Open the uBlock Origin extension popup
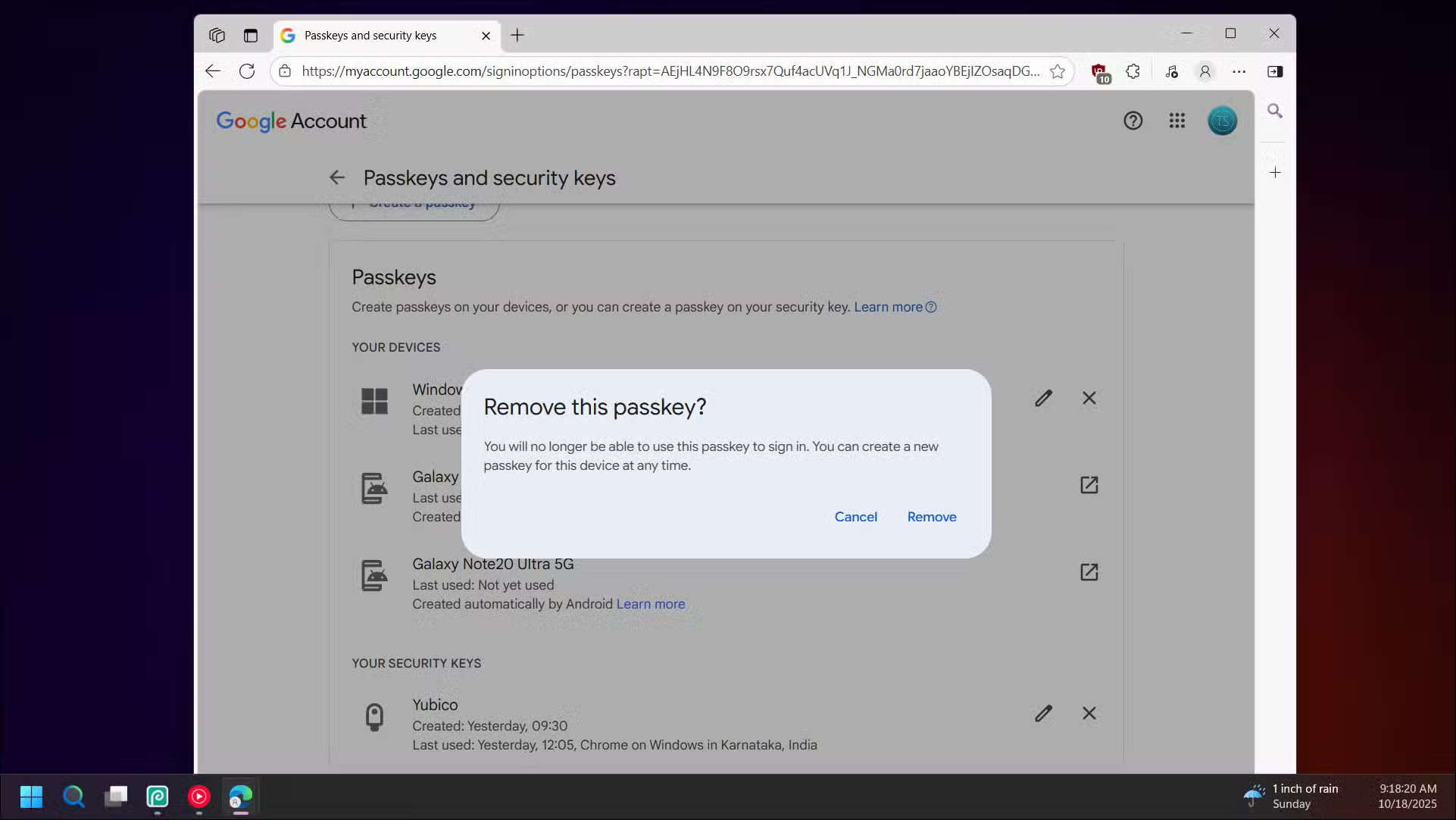The image size is (1456, 820). (x=1100, y=71)
